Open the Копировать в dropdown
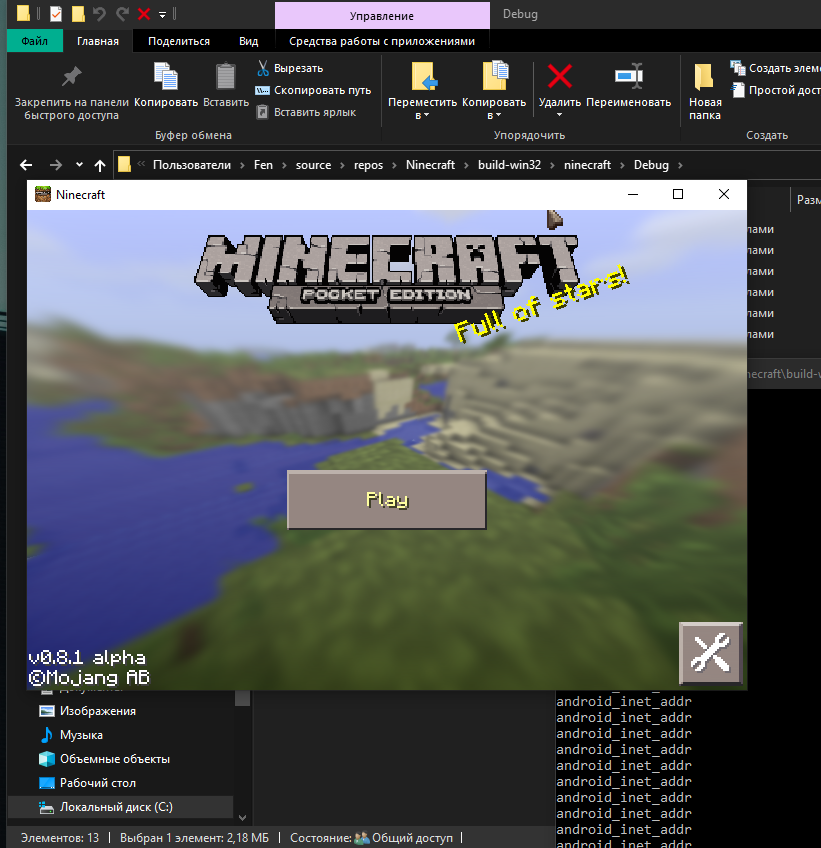Viewport: 821px width, 848px height. (x=494, y=91)
